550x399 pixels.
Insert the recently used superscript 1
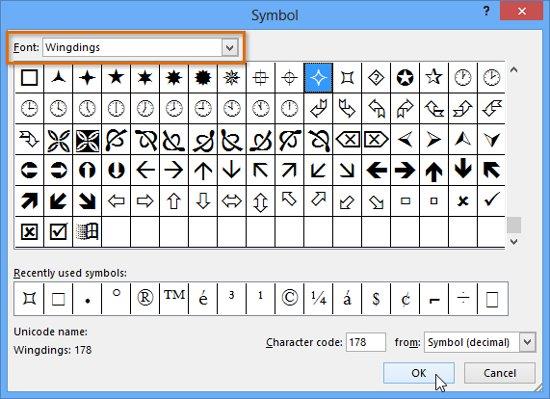(261, 298)
